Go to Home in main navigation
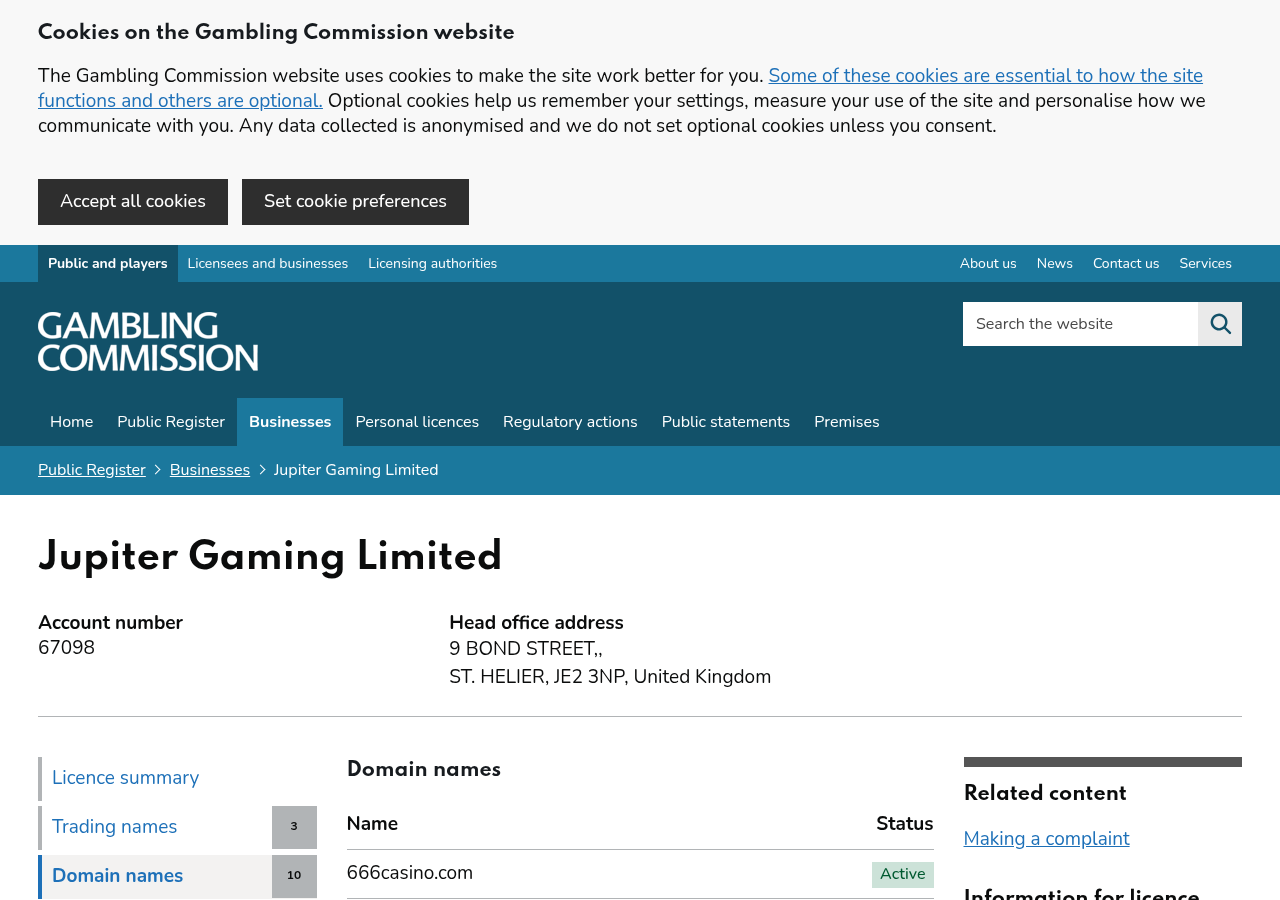This screenshot has height=900, width=1280. pos(72,422)
